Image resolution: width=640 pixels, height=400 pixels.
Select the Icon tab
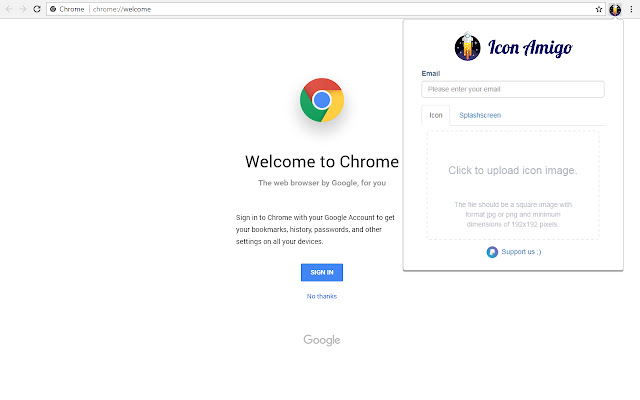(x=436, y=116)
